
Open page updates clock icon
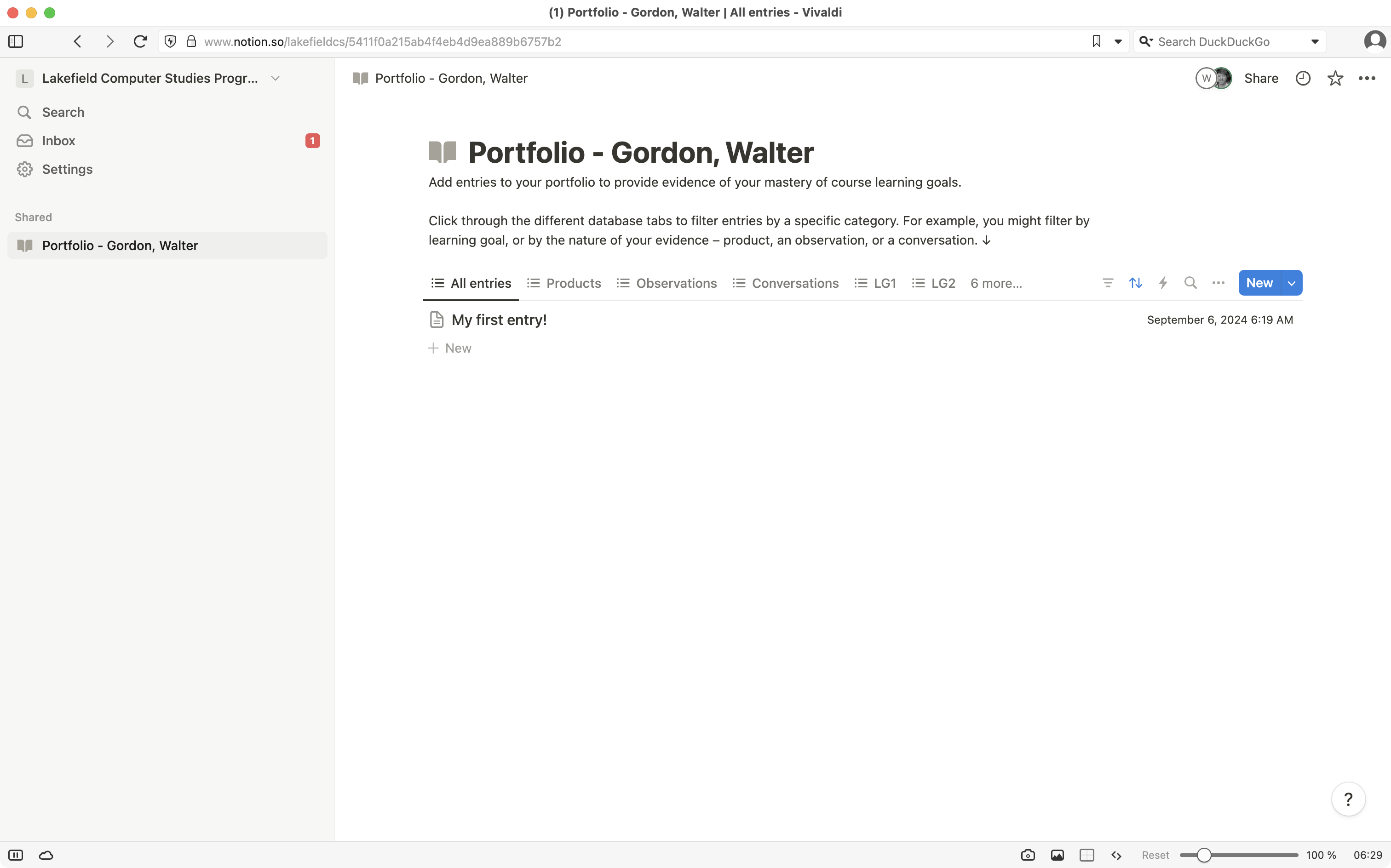[x=1303, y=78]
